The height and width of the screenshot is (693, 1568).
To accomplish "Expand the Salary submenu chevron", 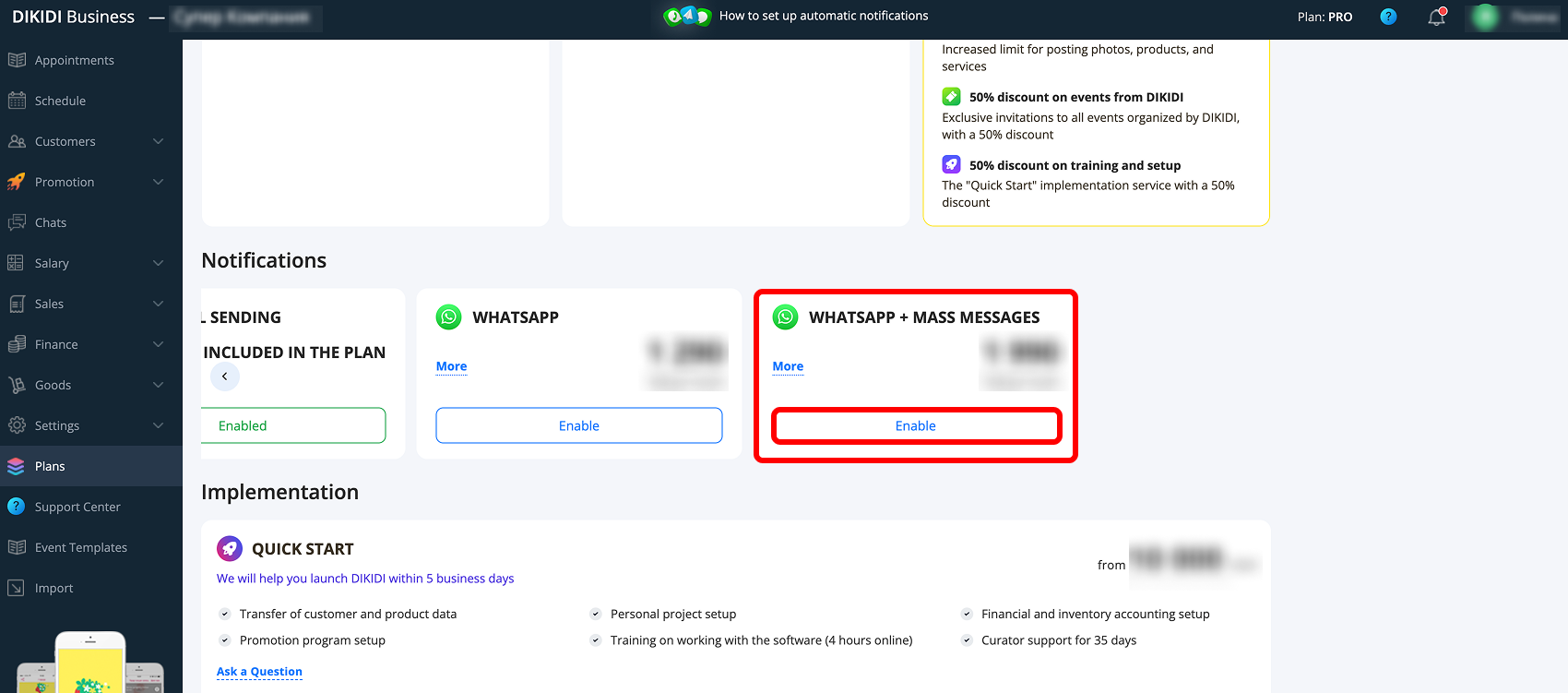I will [158, 263].
